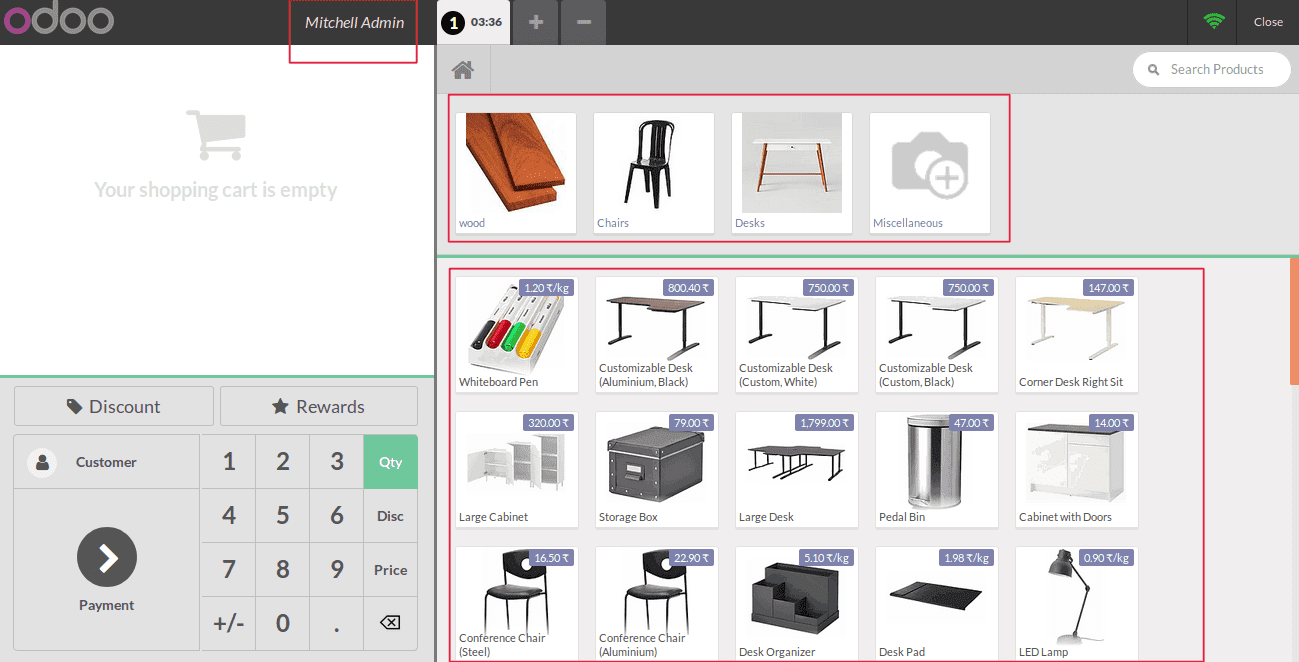Tap numpad key 1
This screenshot has width=1299, height=662.
(229, 462)
